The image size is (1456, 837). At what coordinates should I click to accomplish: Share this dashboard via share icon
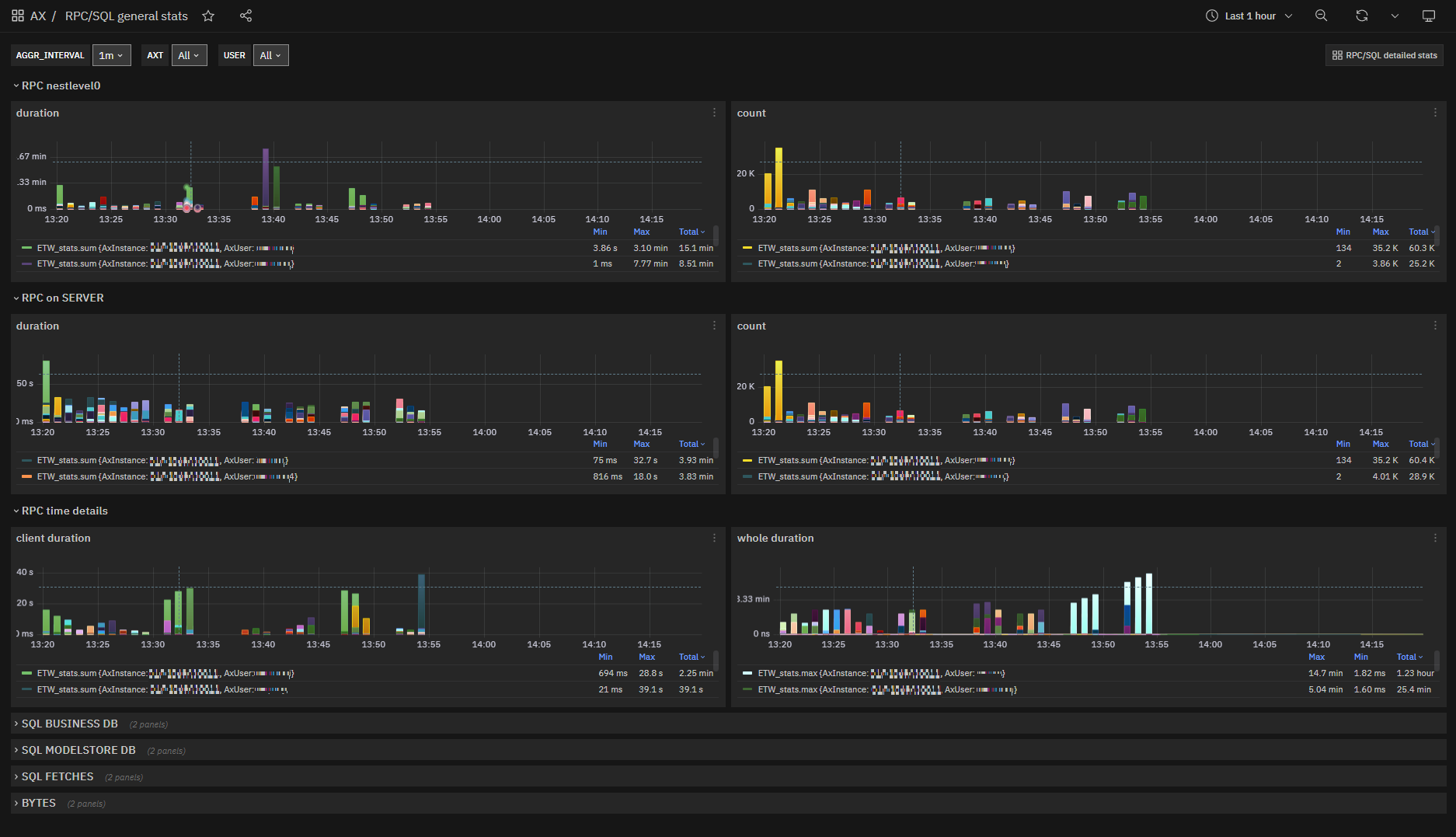tap(246, 16)
